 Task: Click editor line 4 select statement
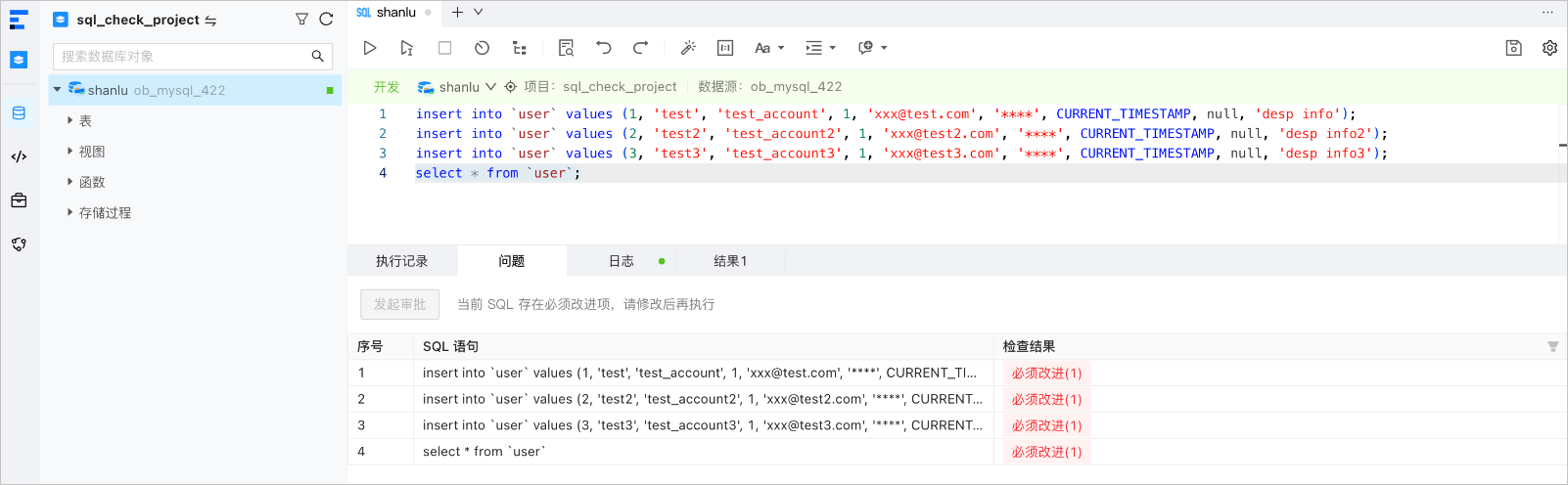tap(498, 173)
